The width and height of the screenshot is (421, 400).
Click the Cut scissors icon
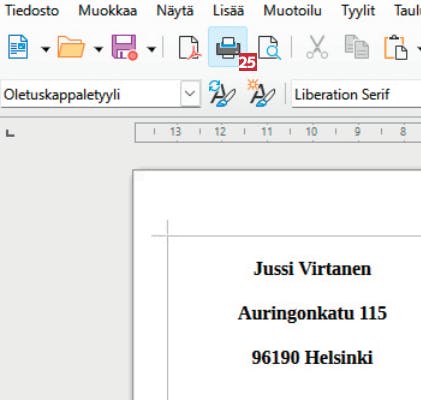click(317, 47)
